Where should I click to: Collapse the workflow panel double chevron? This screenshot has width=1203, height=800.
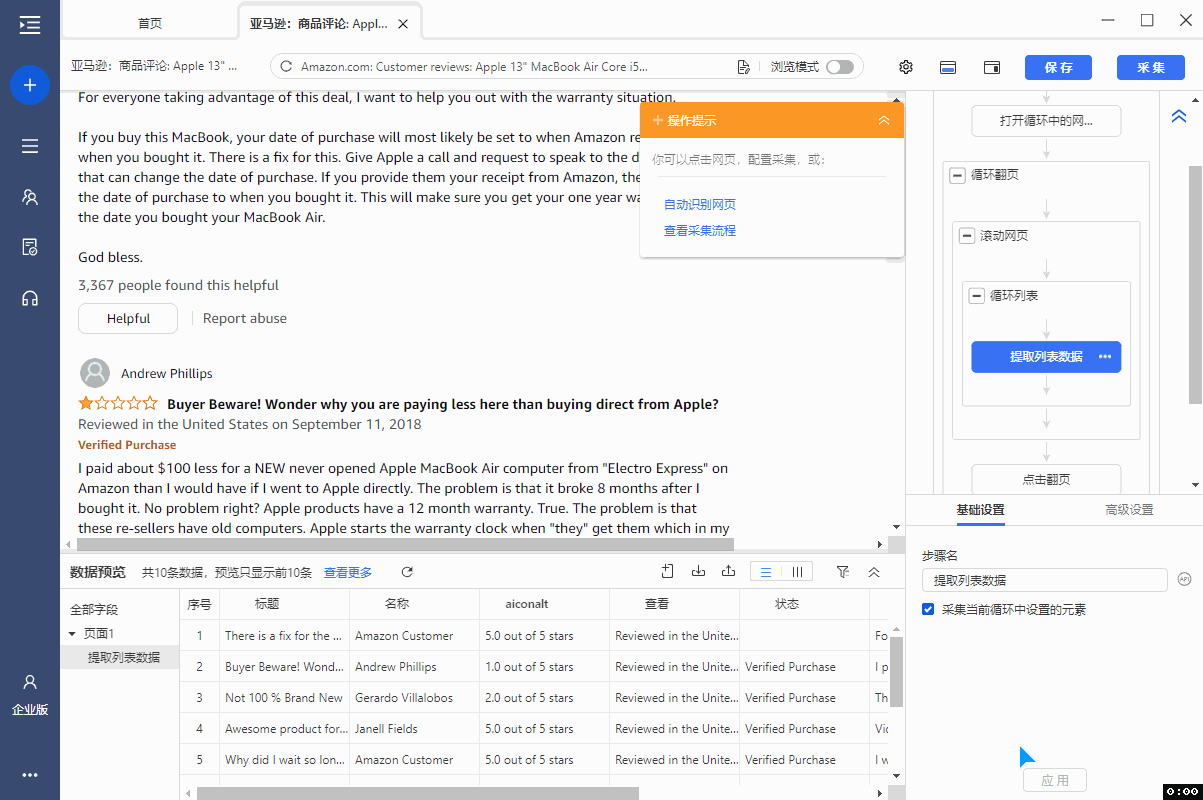[x=1178, y=116]
